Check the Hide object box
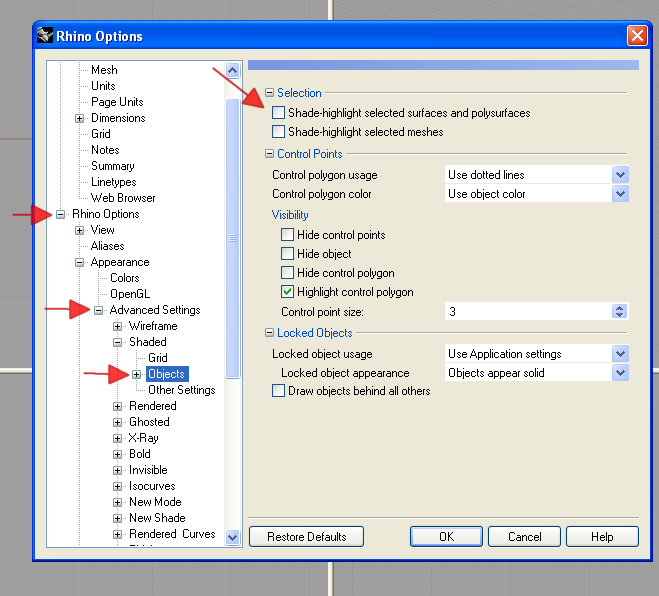Image resolution: width=659 pixels, height=596 pixels. click(287, 253)
